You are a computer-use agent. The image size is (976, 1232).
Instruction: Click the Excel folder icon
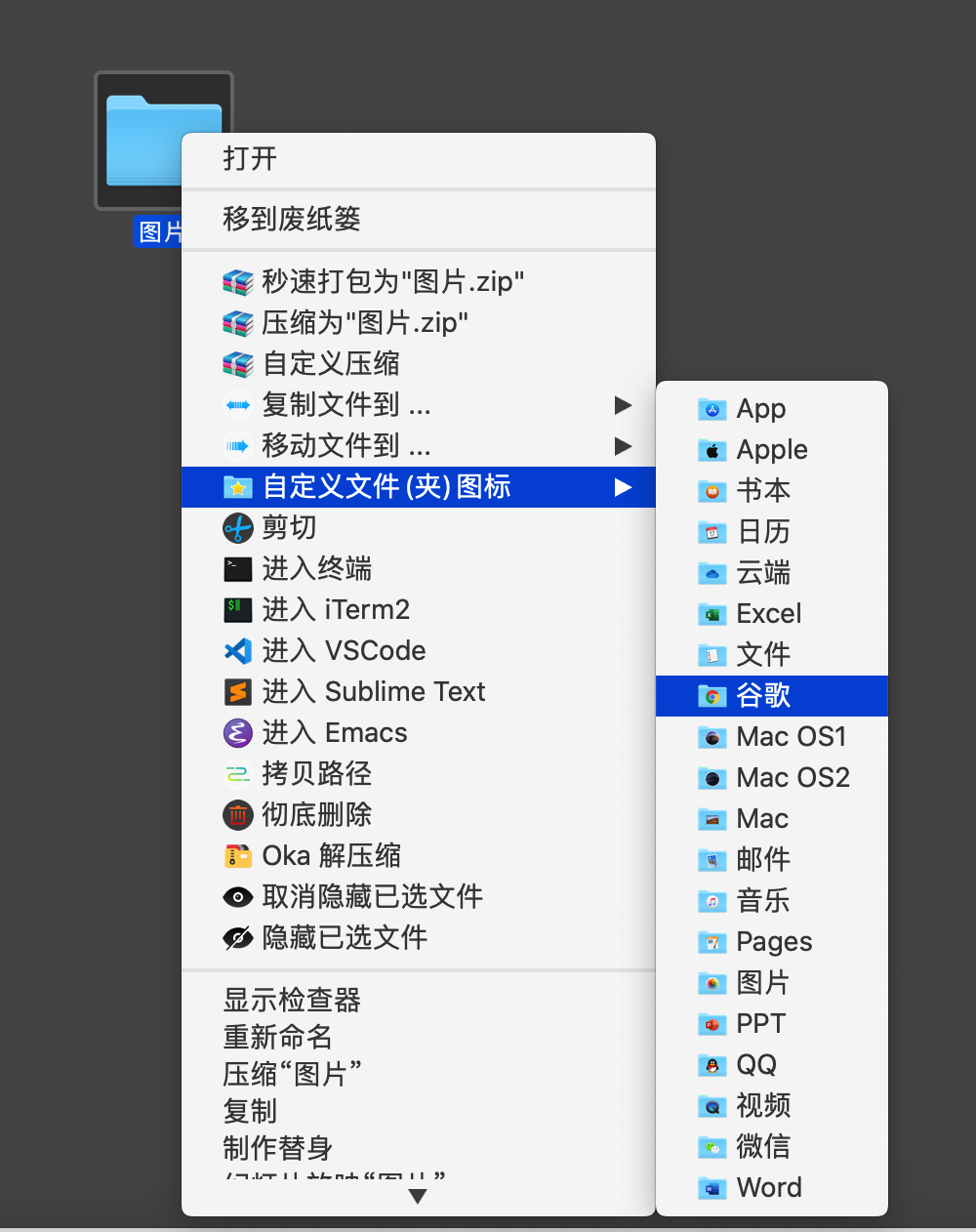[712, 614]
